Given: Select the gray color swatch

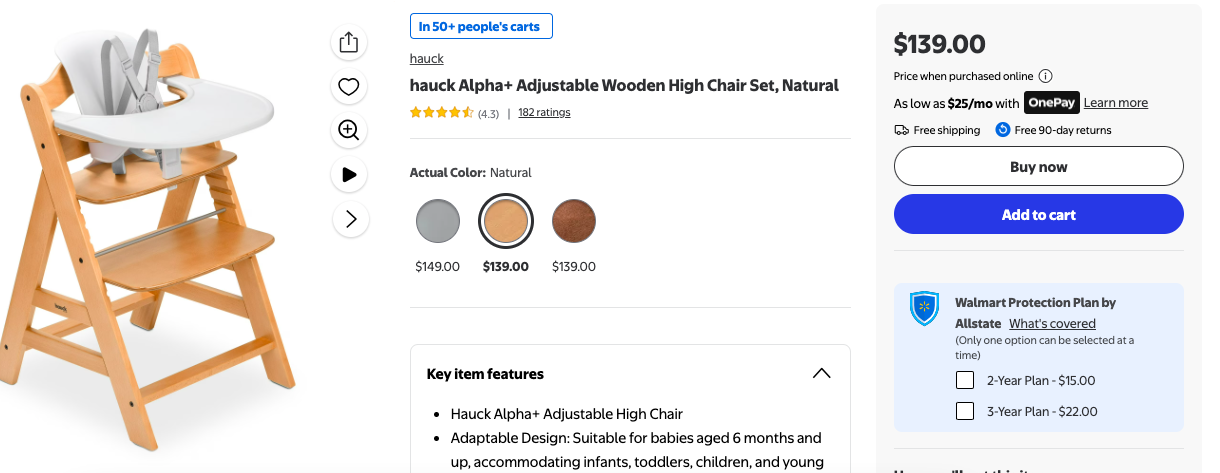Looking at the screenshot, I should (438, 221).
